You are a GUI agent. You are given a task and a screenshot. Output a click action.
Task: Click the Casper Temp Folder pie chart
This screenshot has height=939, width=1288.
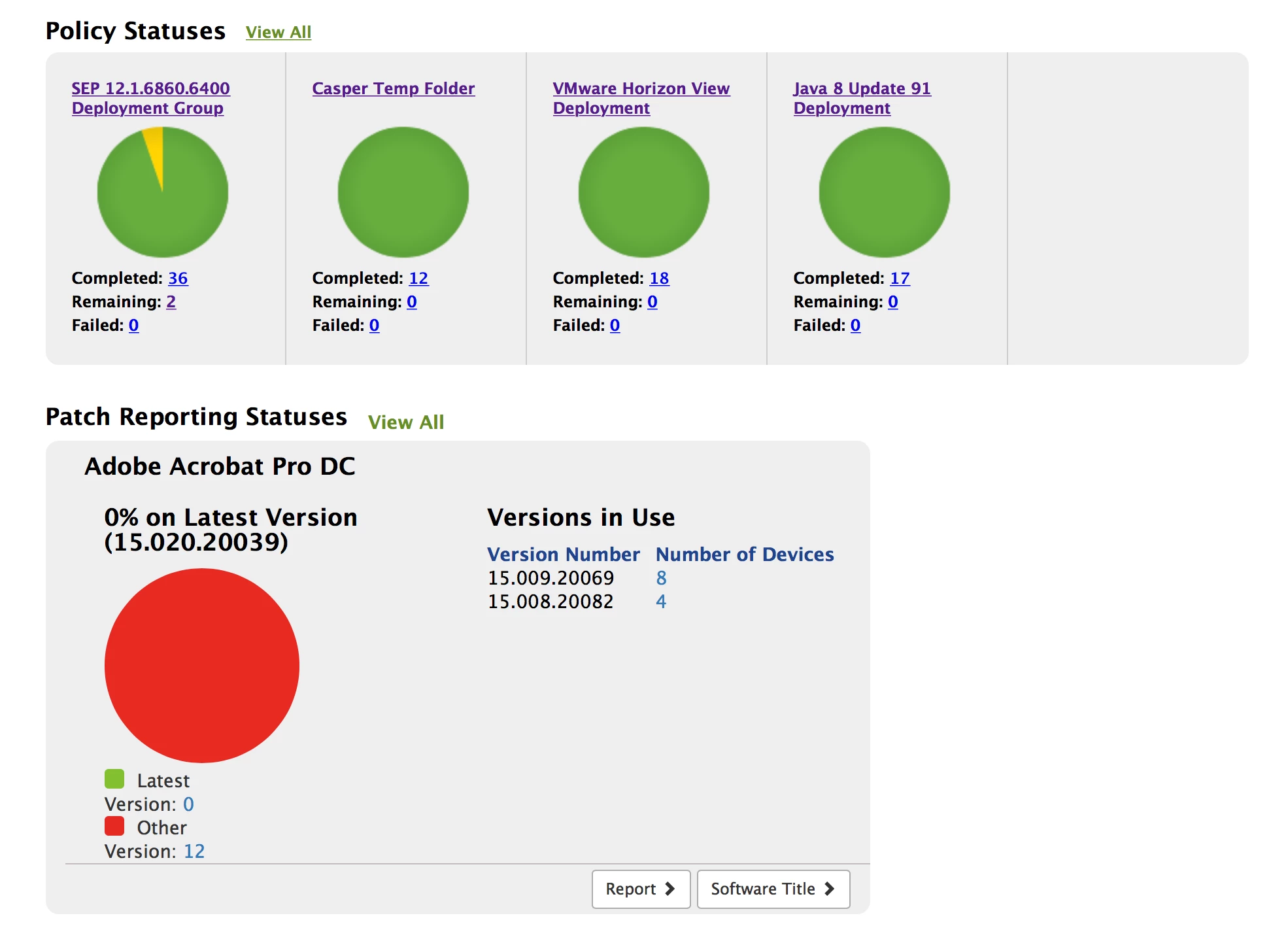point(403,192)
